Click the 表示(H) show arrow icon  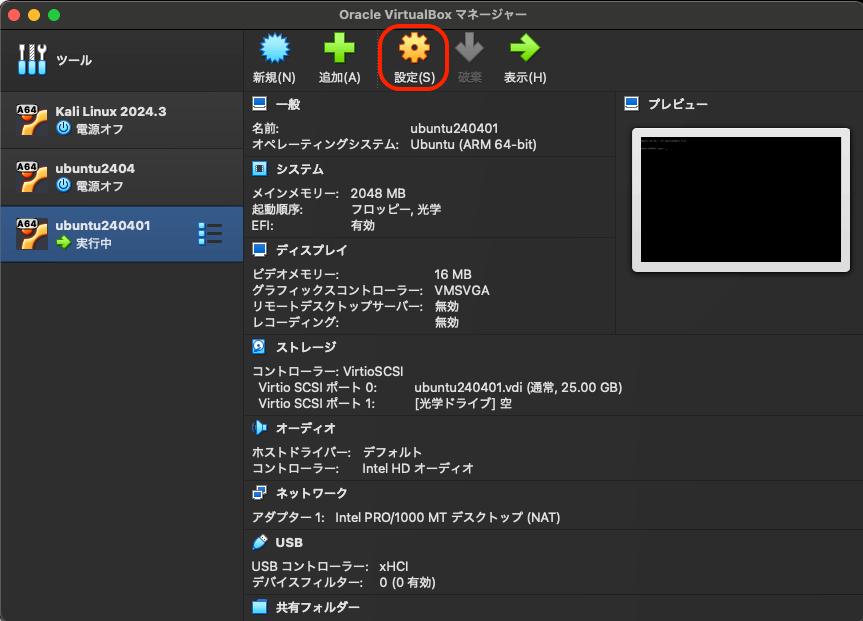pyautogui.click(x=525, y=48)
